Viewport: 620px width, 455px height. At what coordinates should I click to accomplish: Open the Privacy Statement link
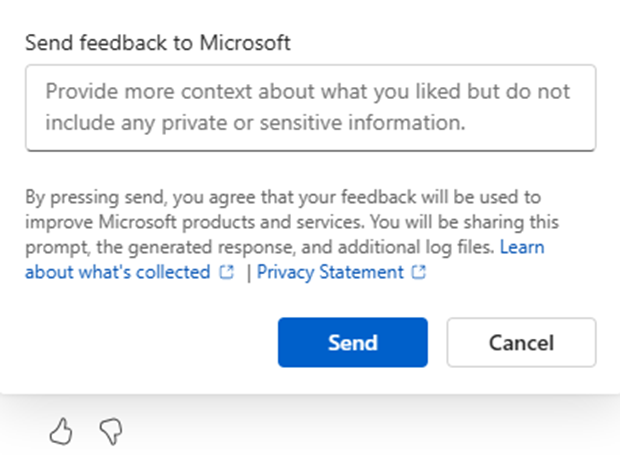(330, 272)
